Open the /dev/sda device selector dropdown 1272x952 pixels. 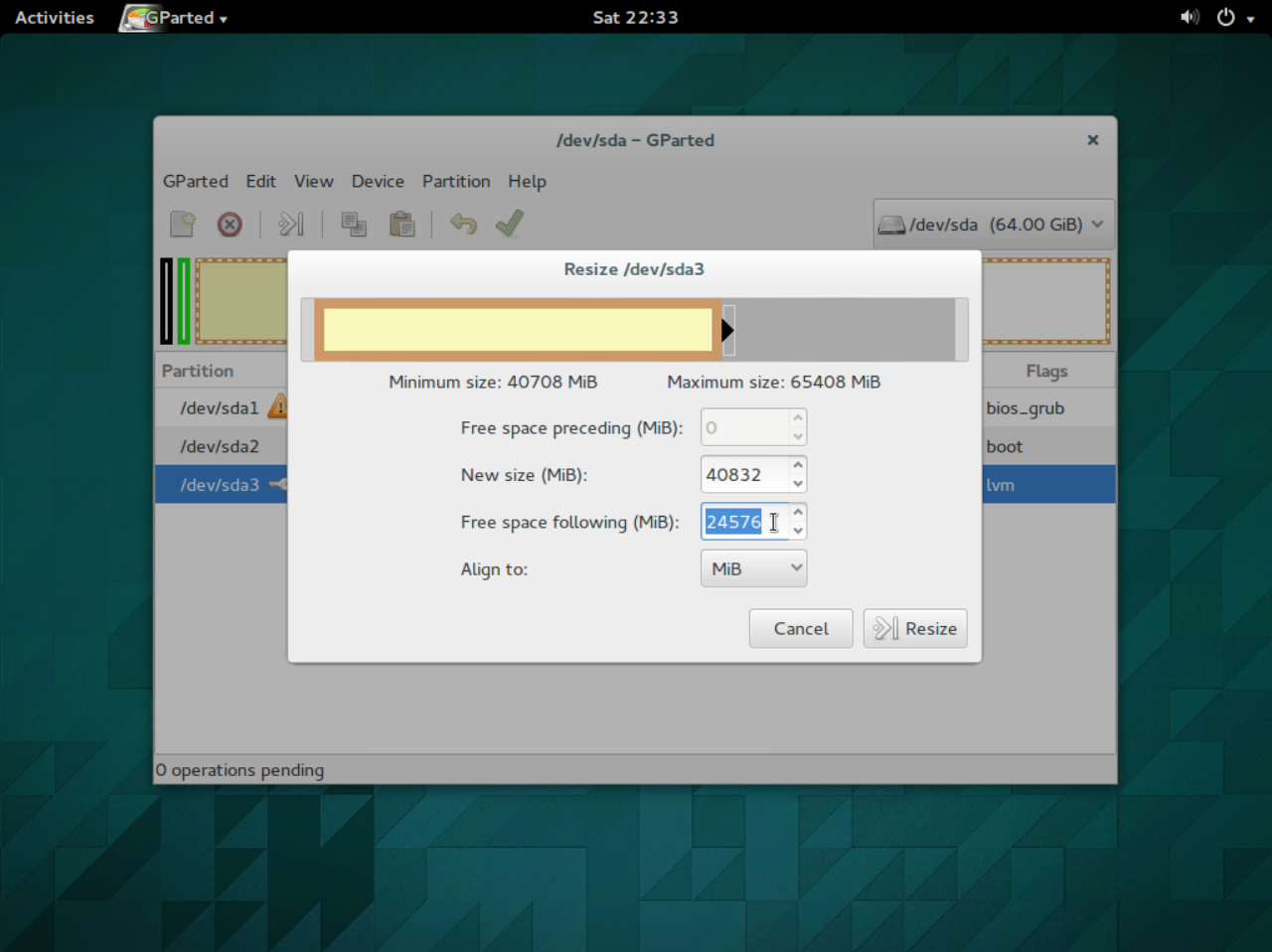pos(994,225)
